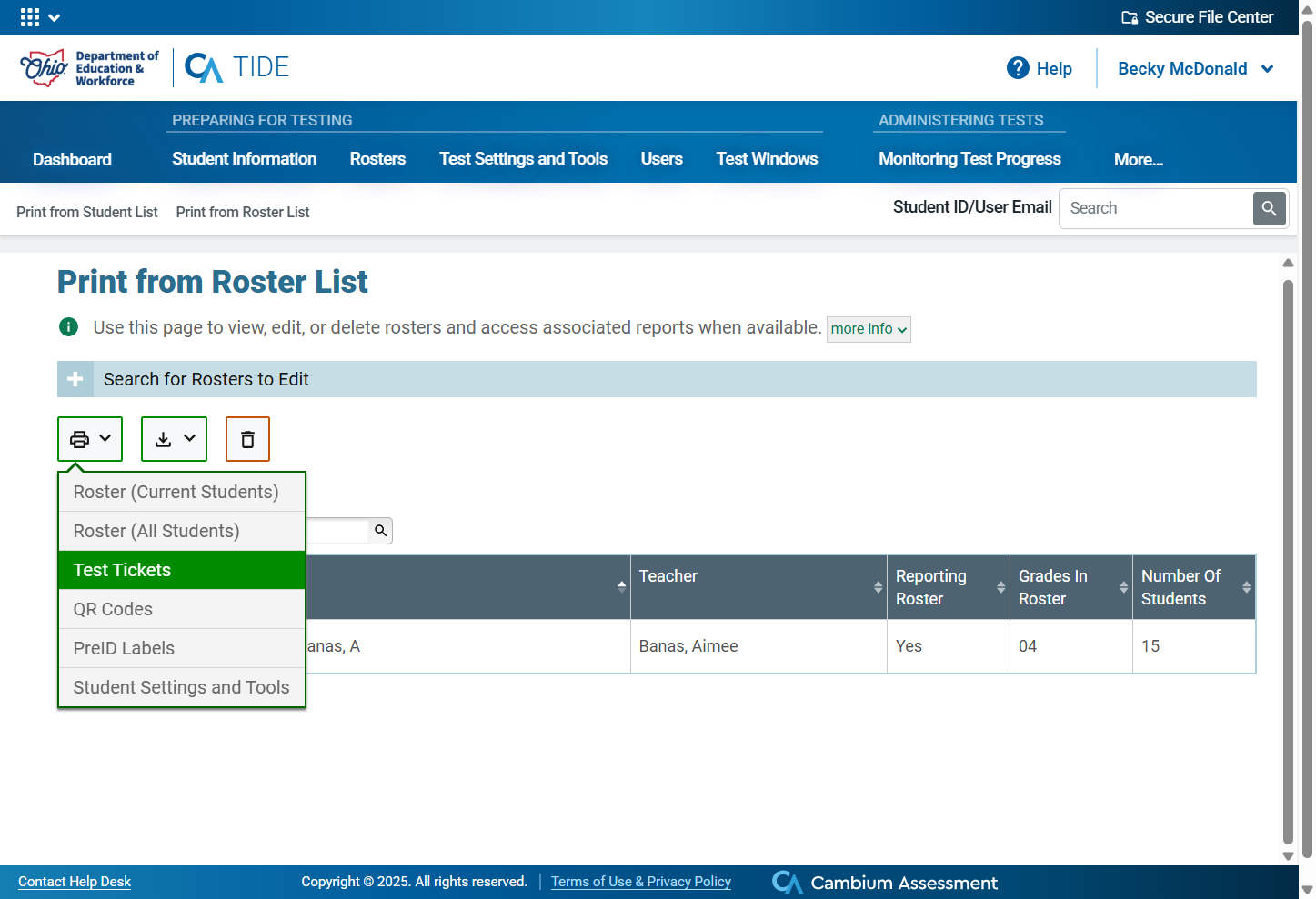The height and width of the screenshot is (899, 1316).
Task: Click the roster table filter text field
Action: click(x=338, y=531)
